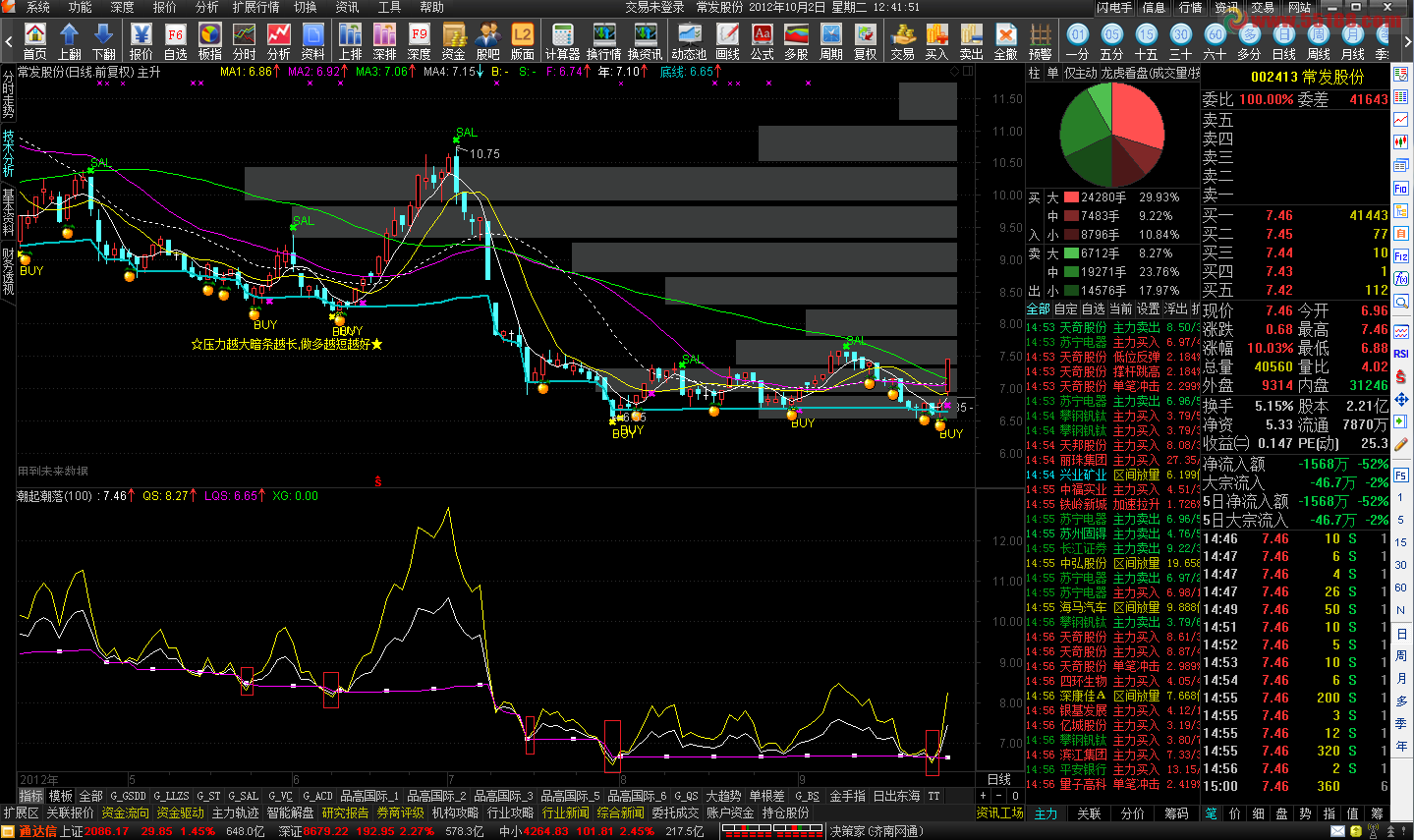Image resolution: width=1414 pixels, height=840 pixels.
Task: Open the 帮助 menu
Action: click(431, 7)
